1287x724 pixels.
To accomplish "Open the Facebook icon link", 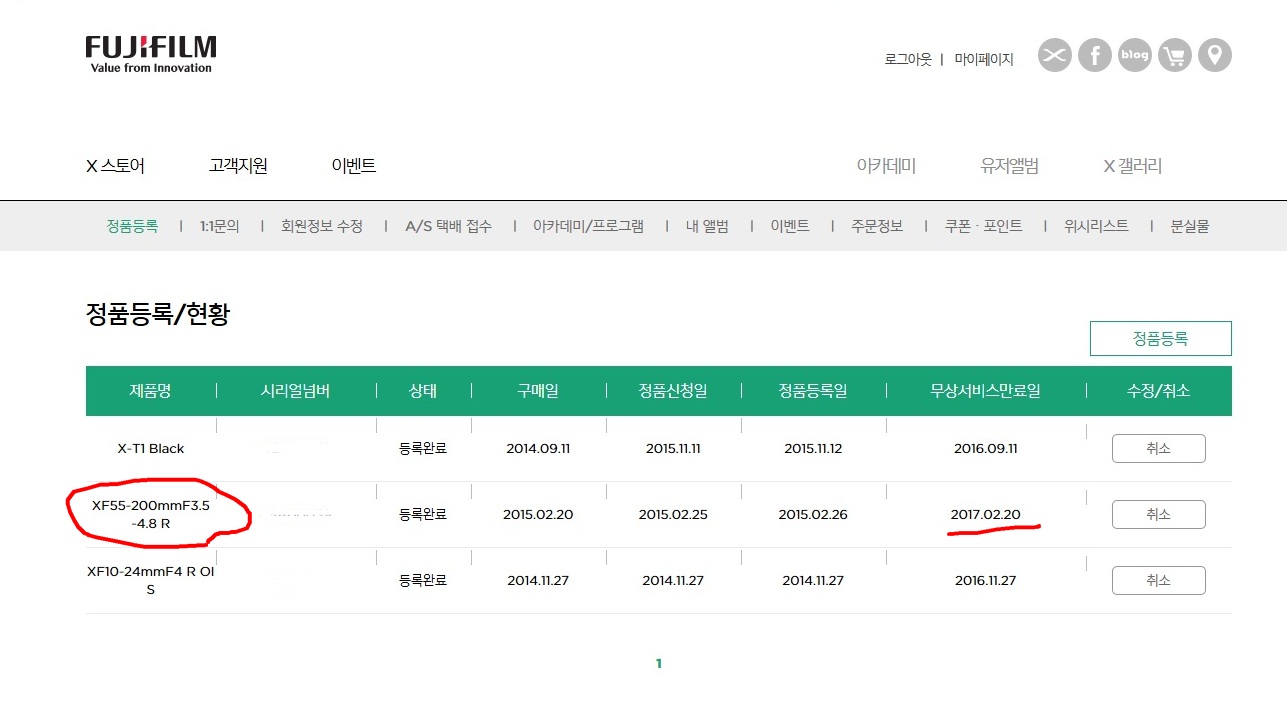I will pos(1095,55).
